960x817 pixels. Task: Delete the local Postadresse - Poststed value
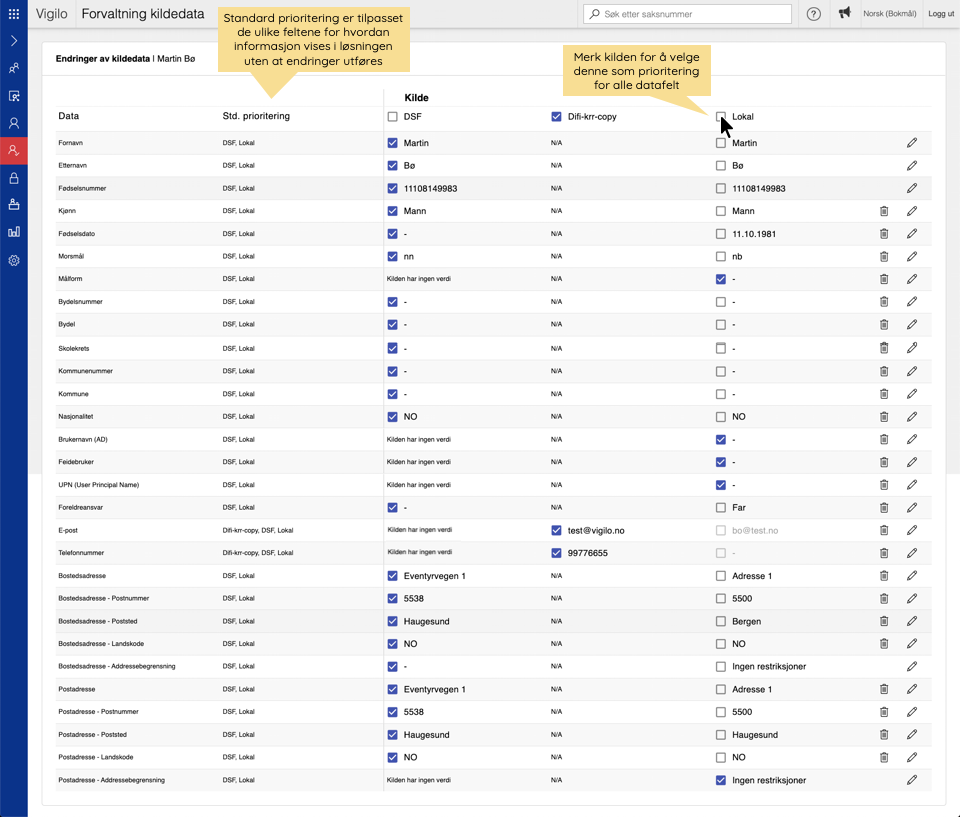coord(883,734)
